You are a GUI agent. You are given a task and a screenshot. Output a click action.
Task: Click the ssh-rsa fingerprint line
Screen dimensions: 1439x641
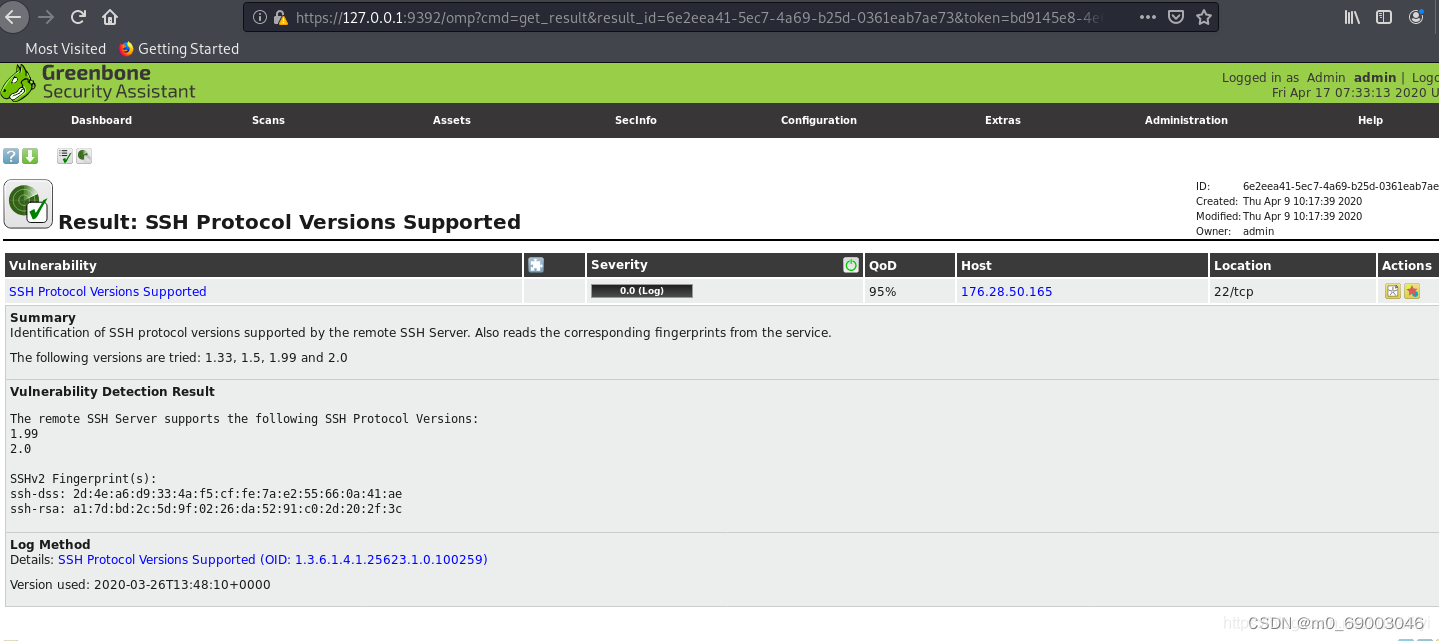pos(206,509)
